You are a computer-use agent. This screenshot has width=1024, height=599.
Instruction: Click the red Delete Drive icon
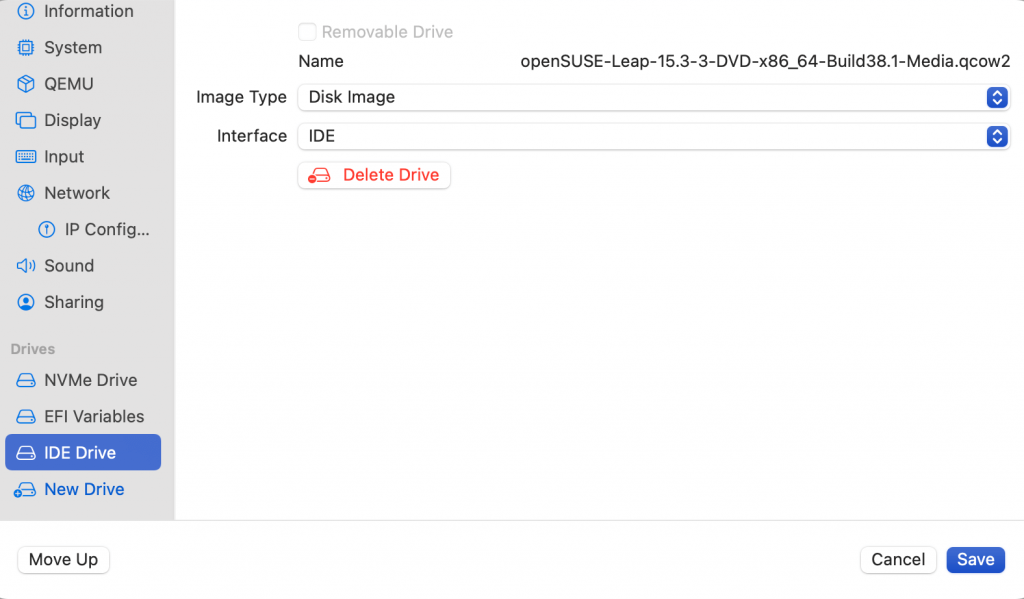319,175
